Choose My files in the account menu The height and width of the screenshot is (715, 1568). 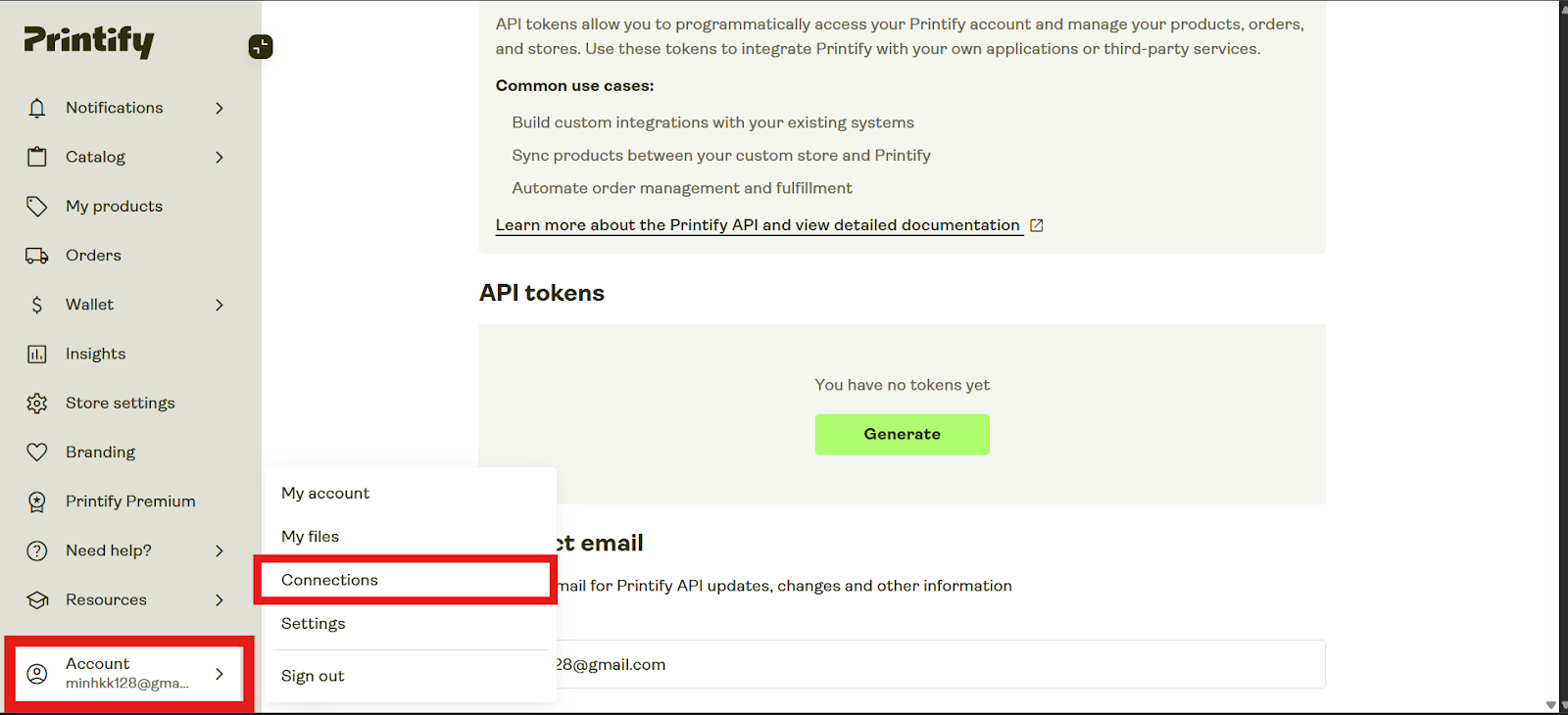click(310, 537)
